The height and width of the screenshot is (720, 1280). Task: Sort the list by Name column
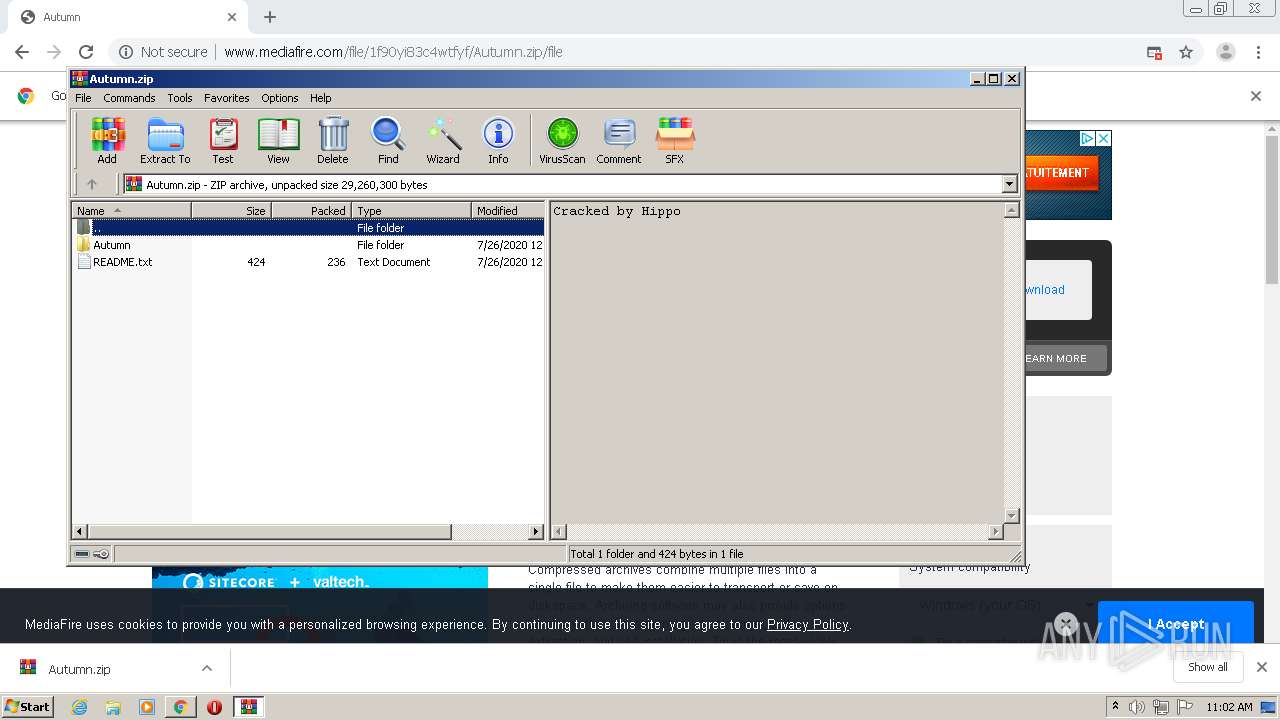(131, 210)
